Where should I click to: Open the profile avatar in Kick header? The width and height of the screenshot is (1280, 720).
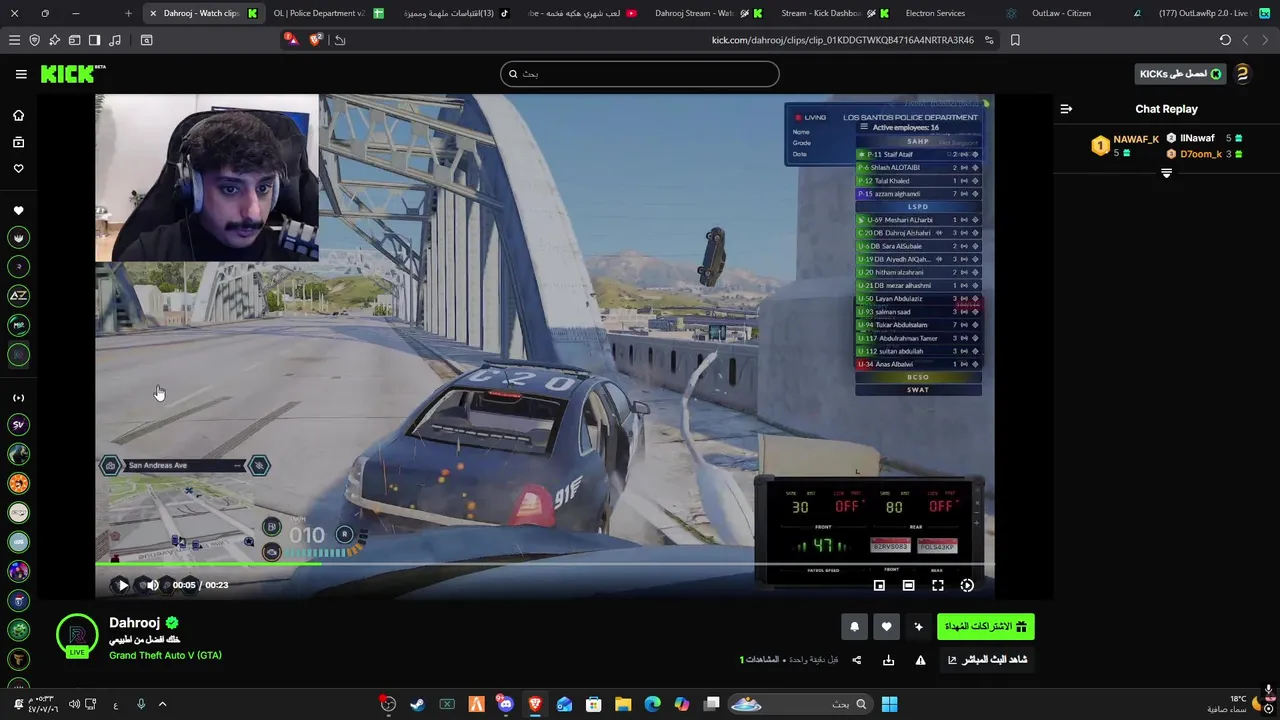tap(1242, 74)
